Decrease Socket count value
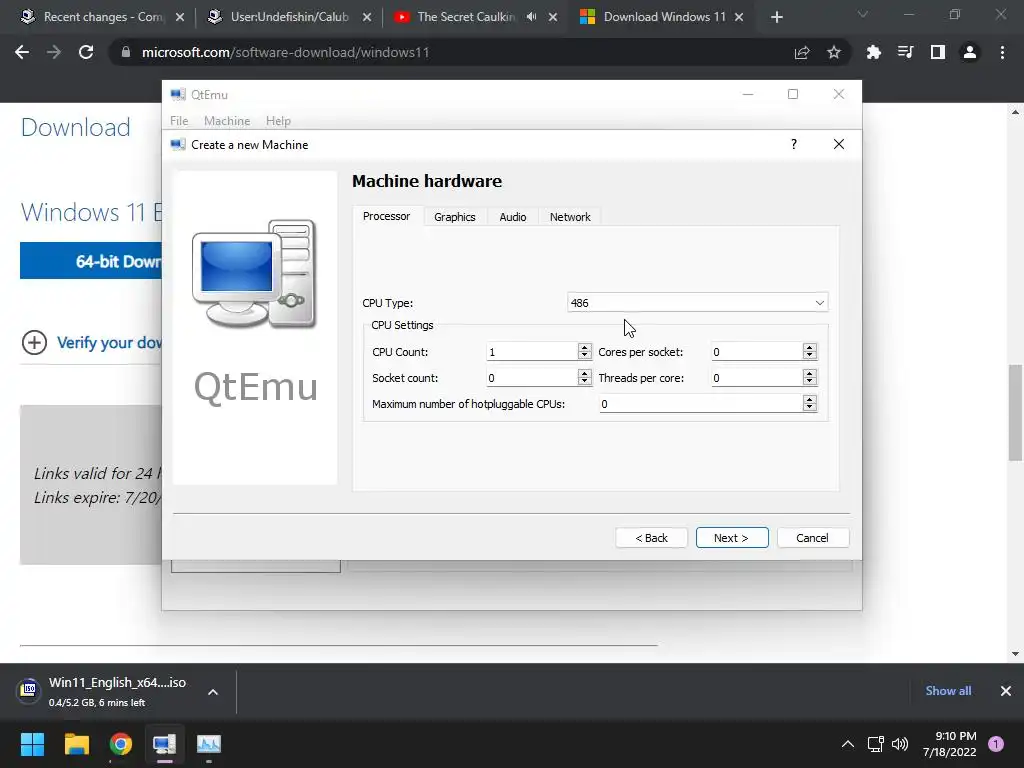 pyautogui.click(x=584, y=382)
